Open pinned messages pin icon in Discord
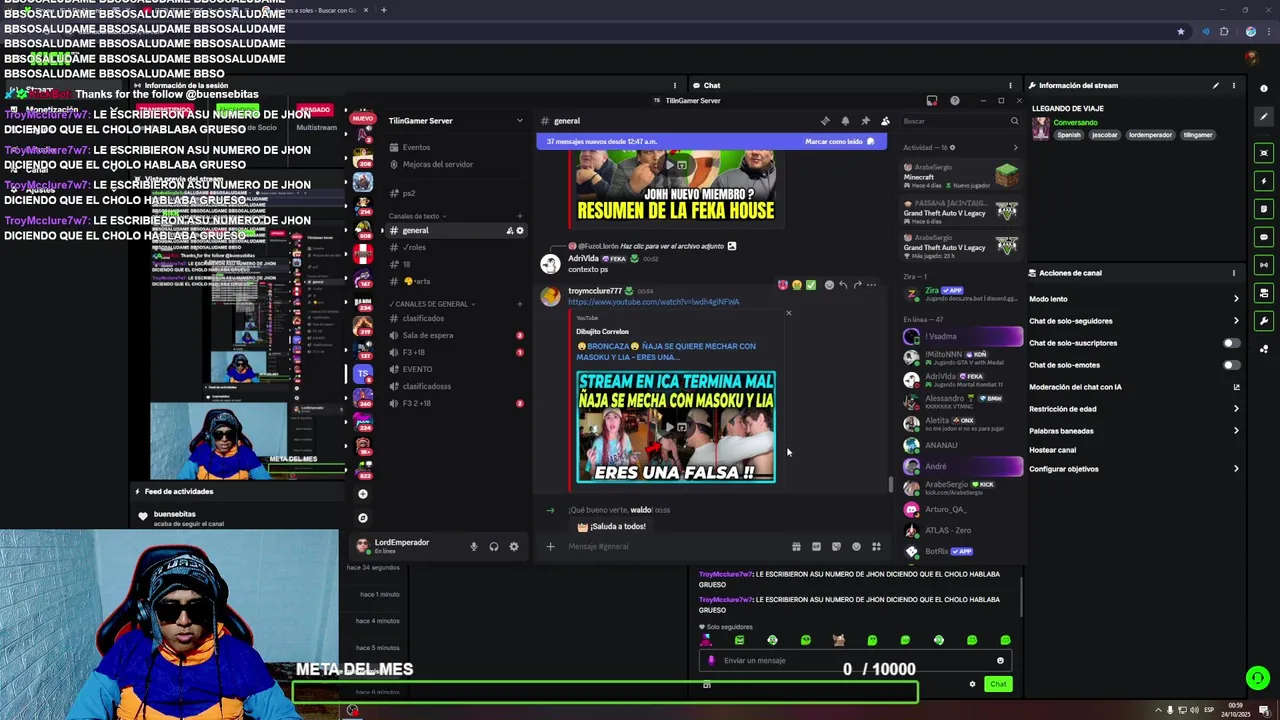 click(865, 121)
